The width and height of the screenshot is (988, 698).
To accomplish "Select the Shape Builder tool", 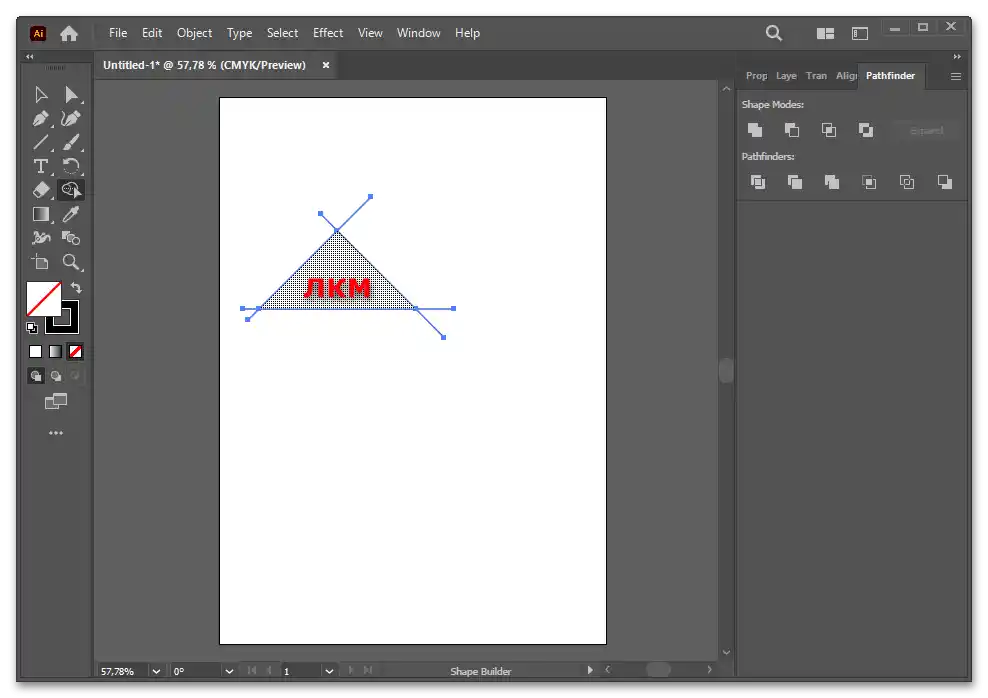I will [71, 190].
